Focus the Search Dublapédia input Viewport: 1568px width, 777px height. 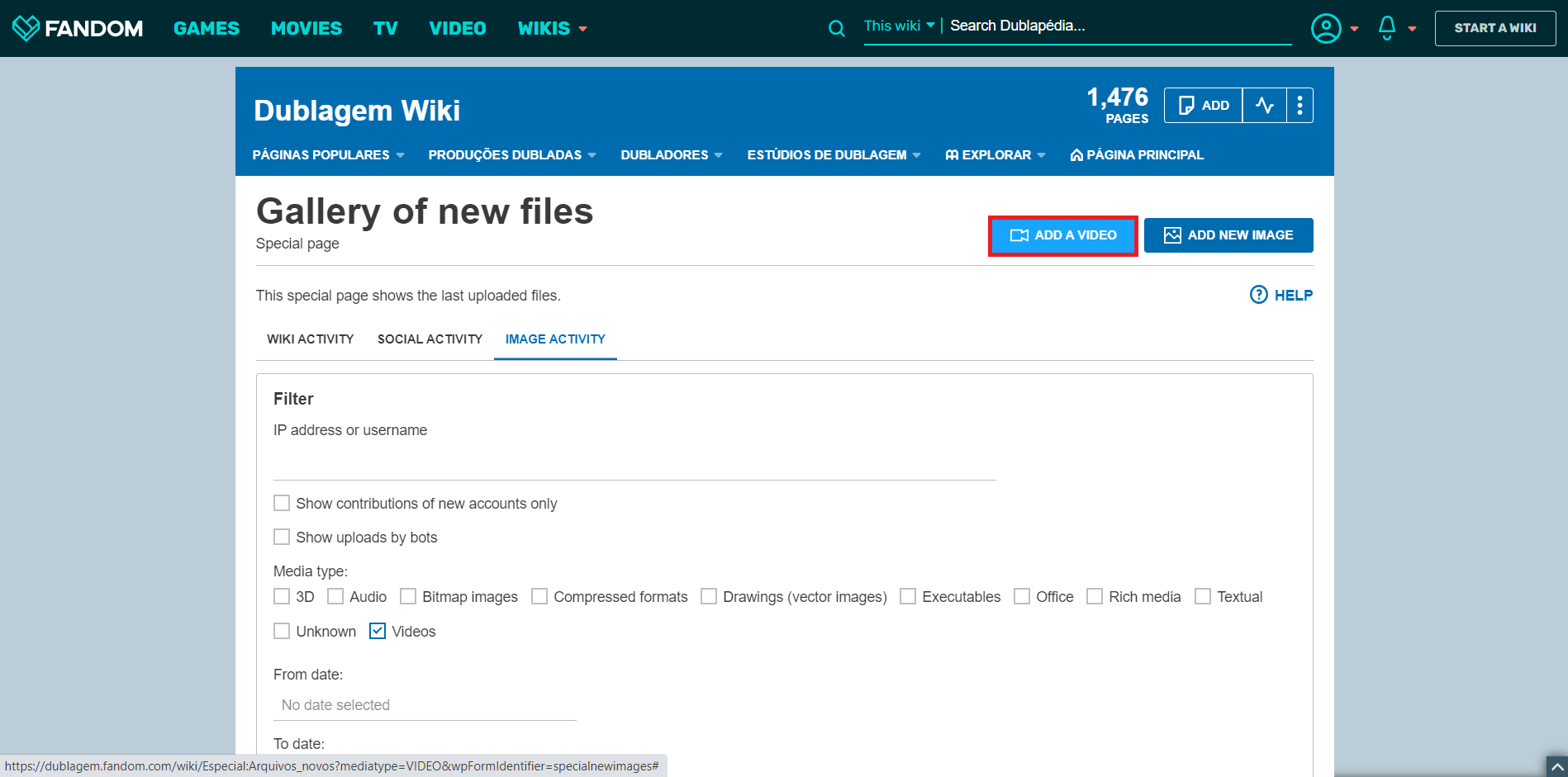point(1120,26)
